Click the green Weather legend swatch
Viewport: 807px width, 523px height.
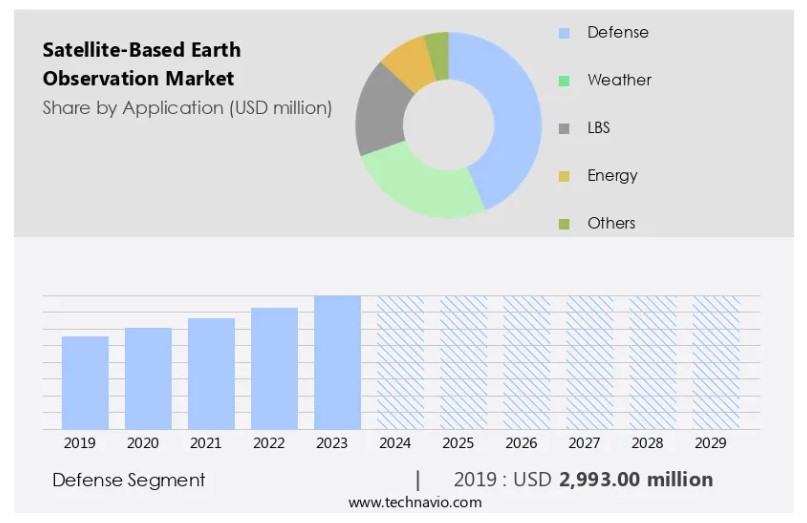click(x=564, y=81)
